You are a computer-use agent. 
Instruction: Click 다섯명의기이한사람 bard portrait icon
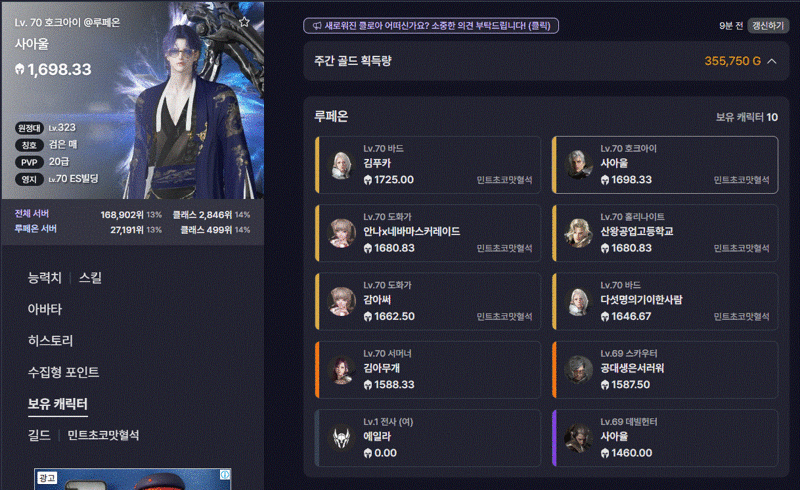pos(578,302)
